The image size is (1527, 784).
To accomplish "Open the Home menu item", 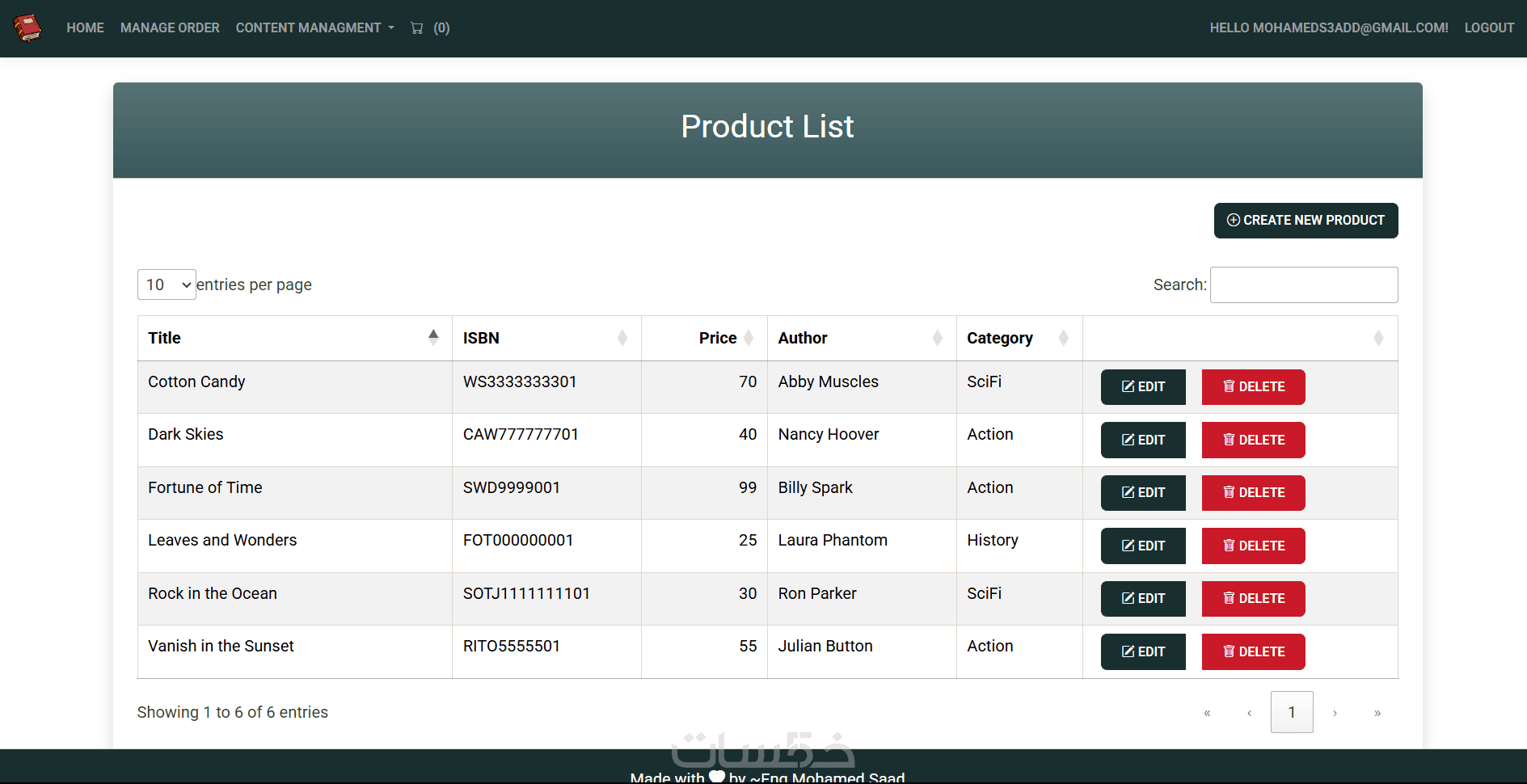I will [x=85, y=28].
